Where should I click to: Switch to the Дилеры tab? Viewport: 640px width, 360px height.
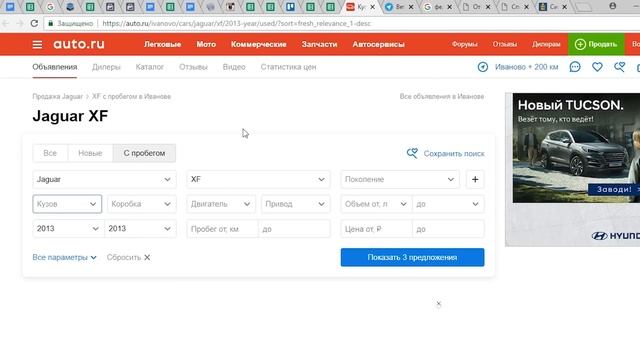[x=106, y=67]
